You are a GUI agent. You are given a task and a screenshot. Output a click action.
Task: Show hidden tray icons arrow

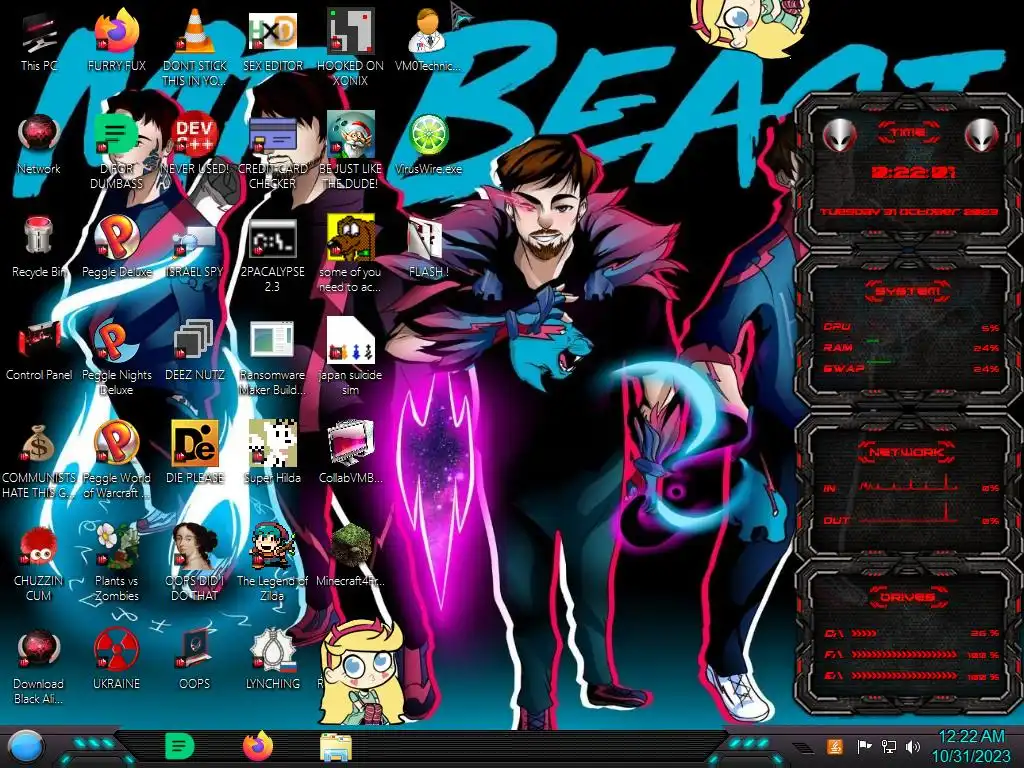(x=803, y=747)
